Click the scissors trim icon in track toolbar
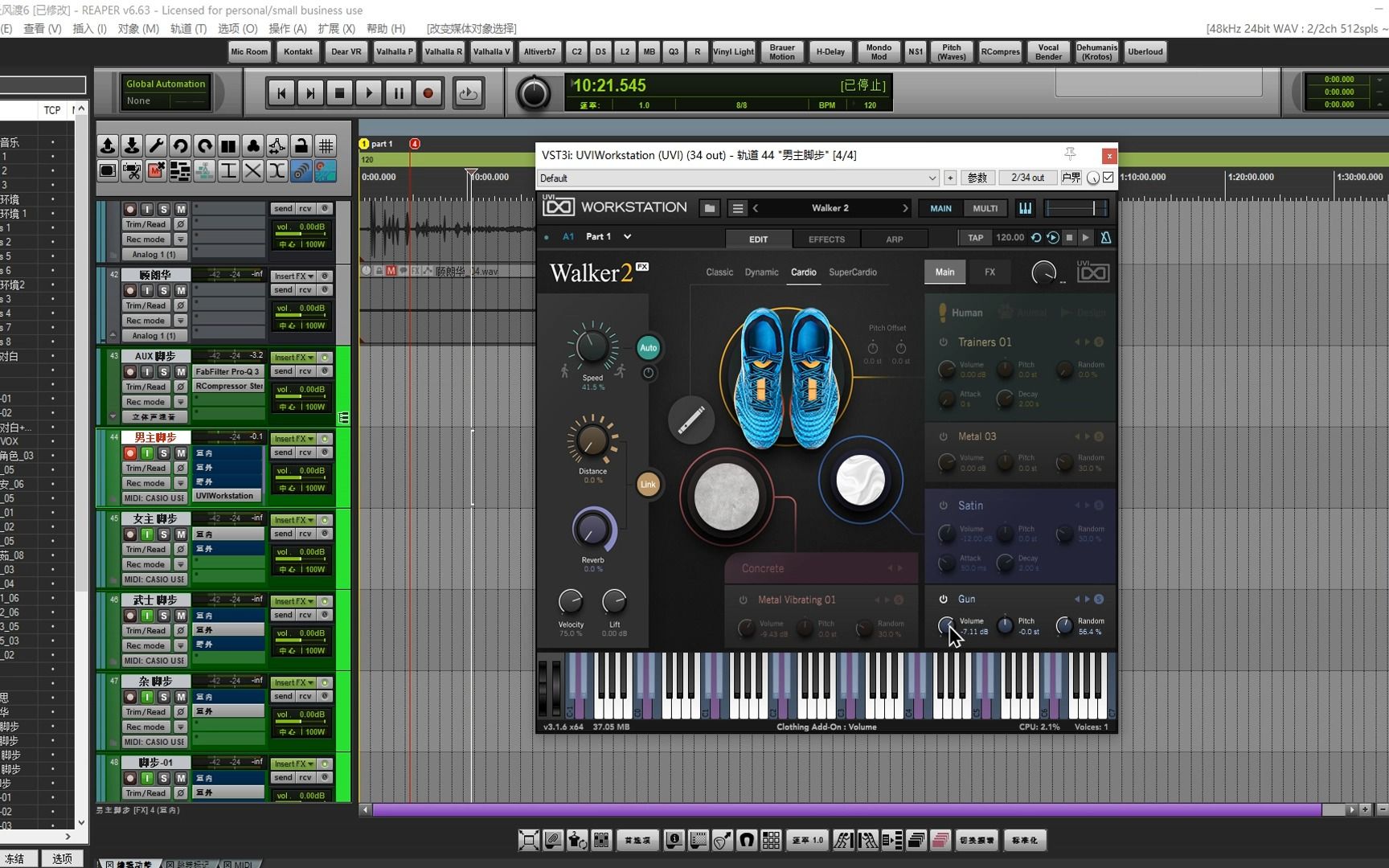The width and height of the screenshot is (1389, 868). tap(132, 170)
